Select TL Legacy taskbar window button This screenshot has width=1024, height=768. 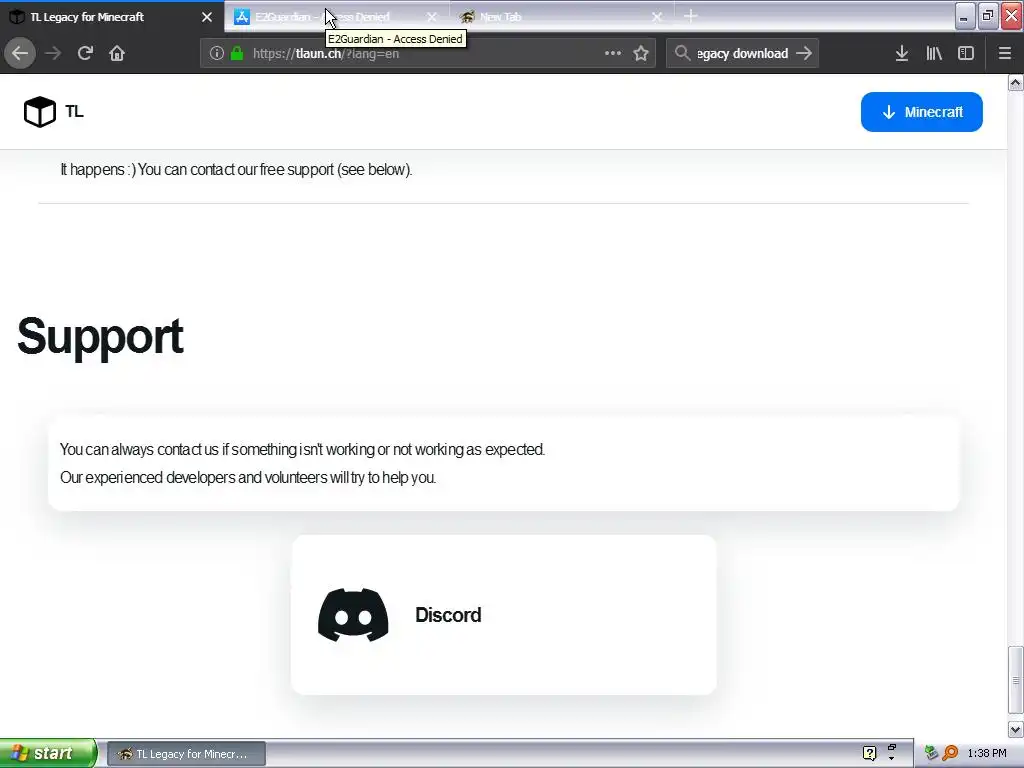[186, 754]
